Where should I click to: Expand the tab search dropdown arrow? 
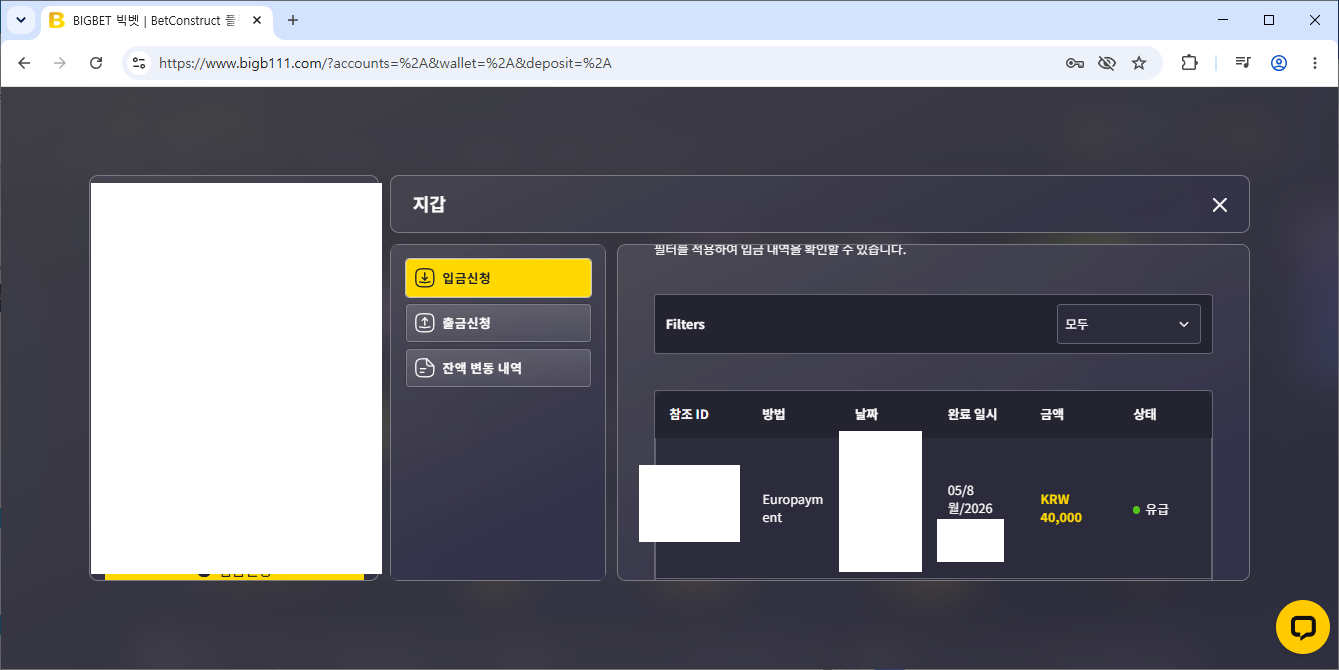pyautogui.click(x=21, y=20)
